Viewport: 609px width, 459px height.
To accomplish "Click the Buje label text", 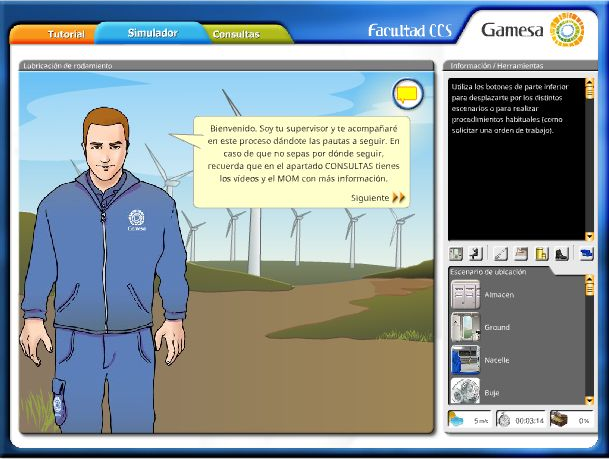I will click(491, 393).
